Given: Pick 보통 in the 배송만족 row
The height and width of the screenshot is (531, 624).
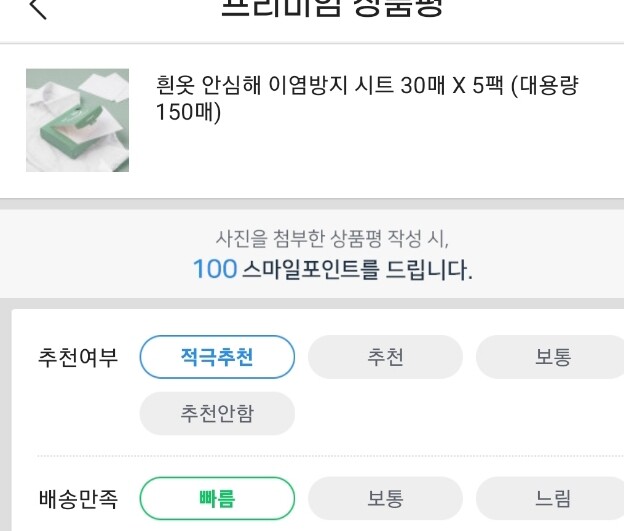Looking at the screenshot, I should 385,498.
